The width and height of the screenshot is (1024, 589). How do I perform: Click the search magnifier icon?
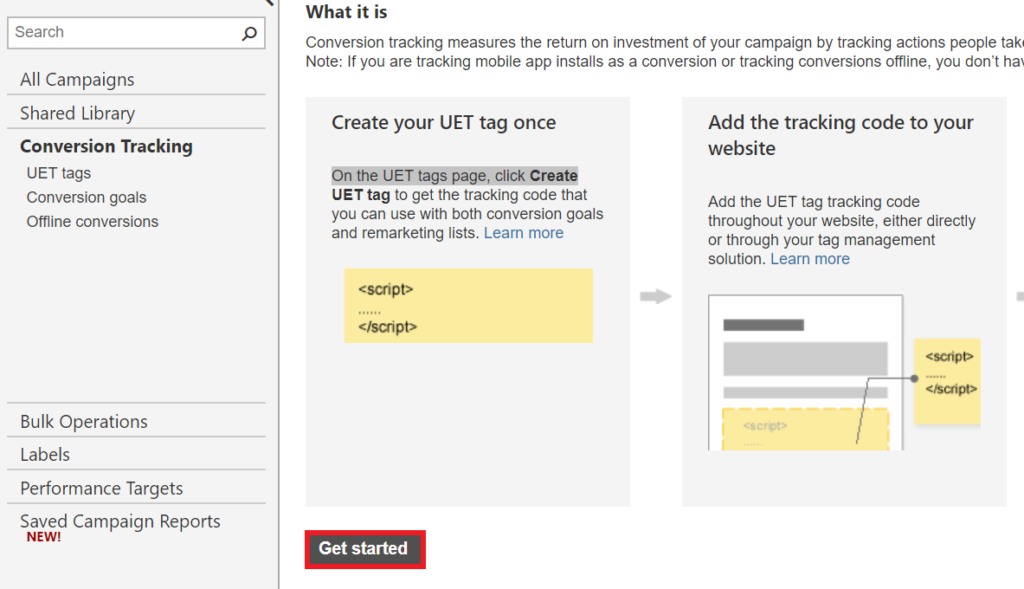pos(248,32)
